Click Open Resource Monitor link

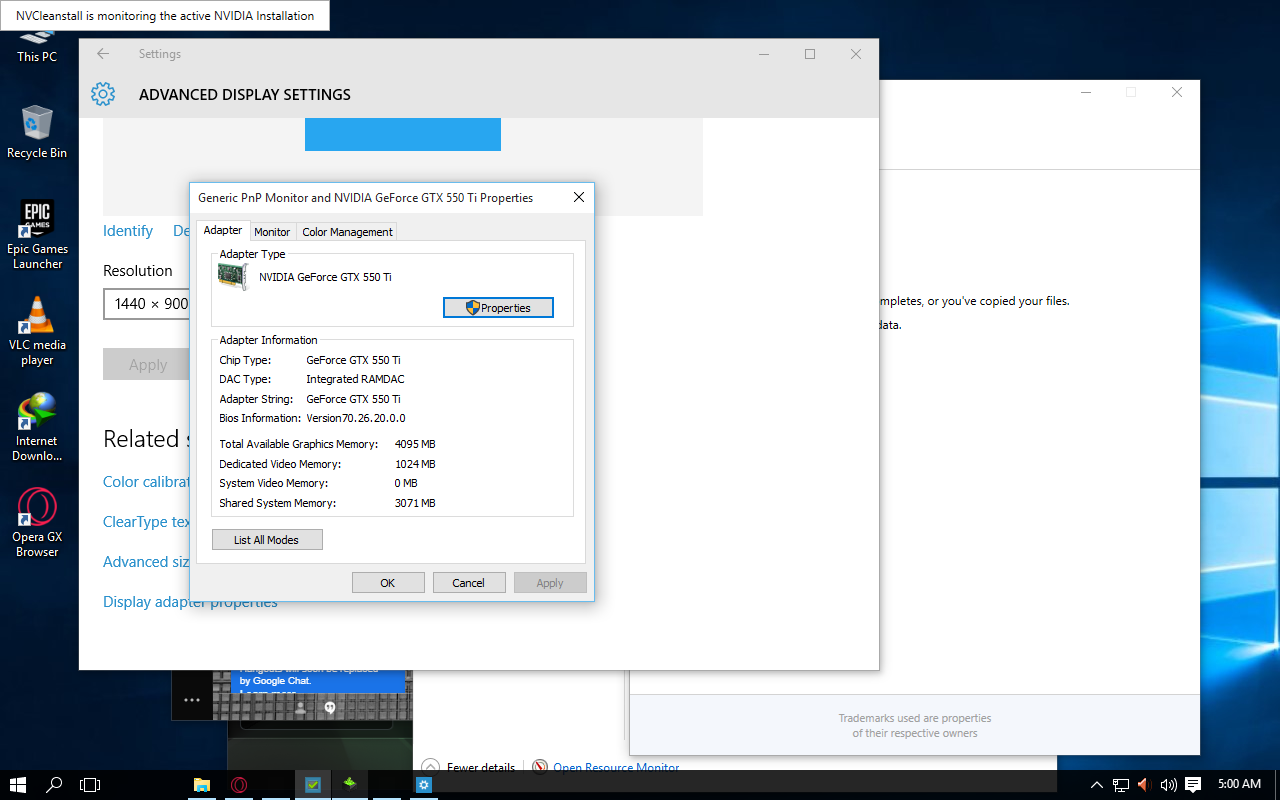tap(616, 768)
